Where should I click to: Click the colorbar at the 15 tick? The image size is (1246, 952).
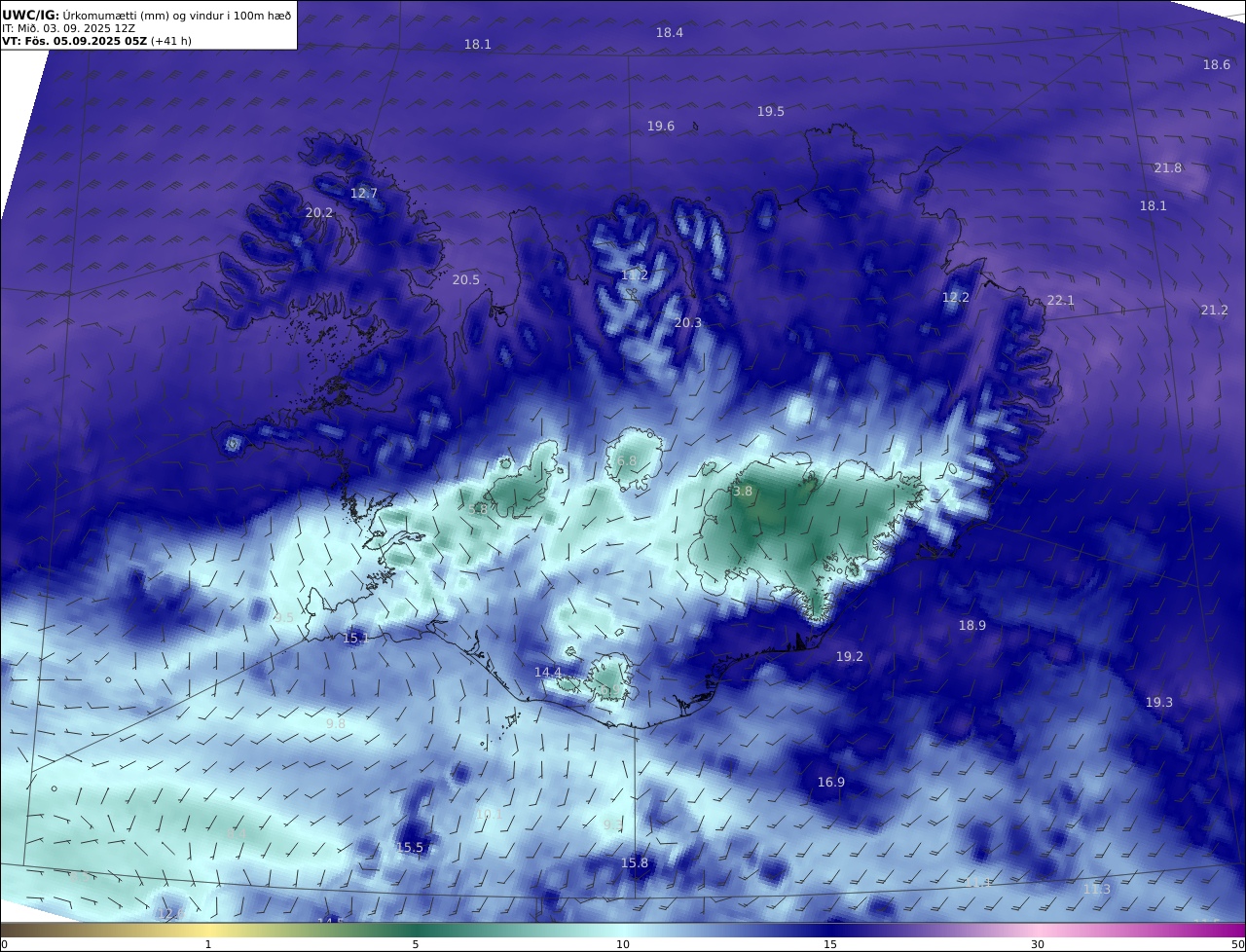point(830,944)
